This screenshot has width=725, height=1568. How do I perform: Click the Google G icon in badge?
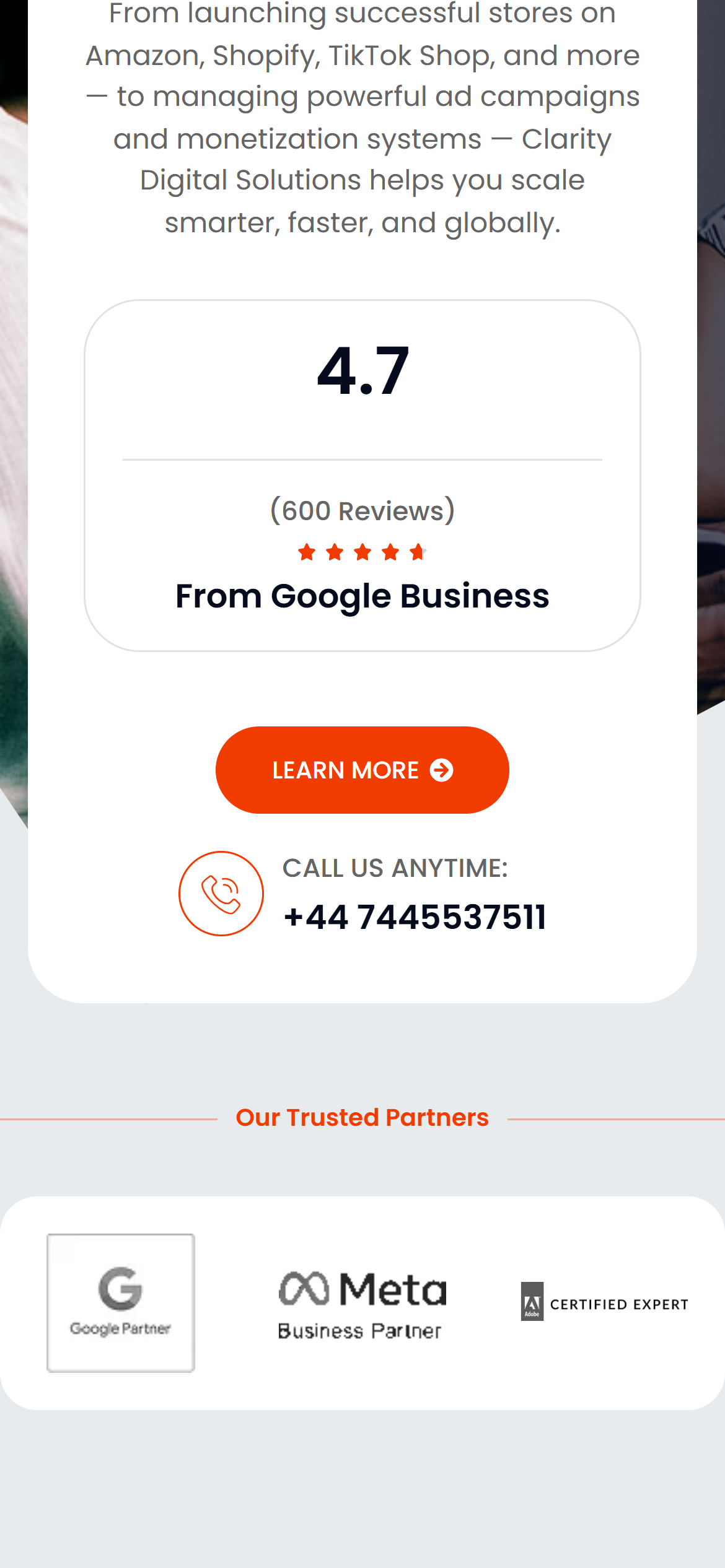pyautogui.click(x=120, y=1289)
